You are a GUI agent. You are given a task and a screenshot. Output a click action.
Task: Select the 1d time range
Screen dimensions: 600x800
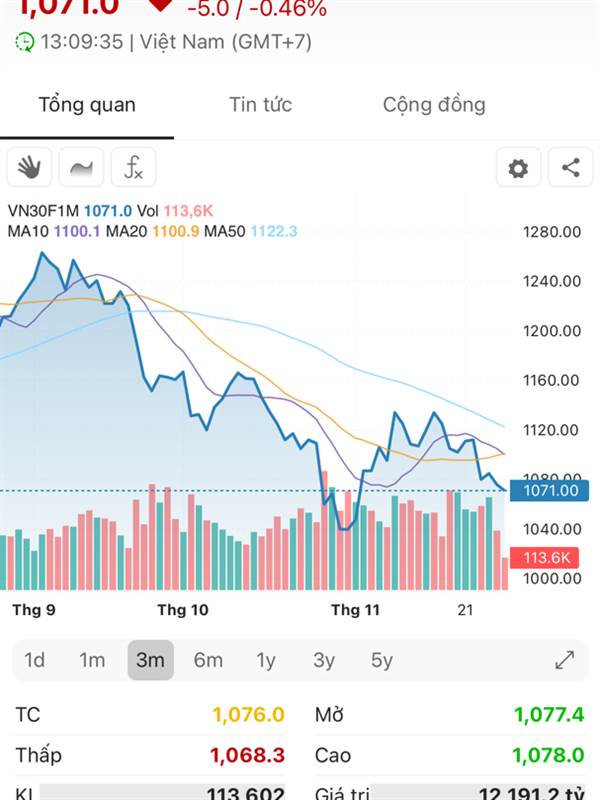[35, 660]
